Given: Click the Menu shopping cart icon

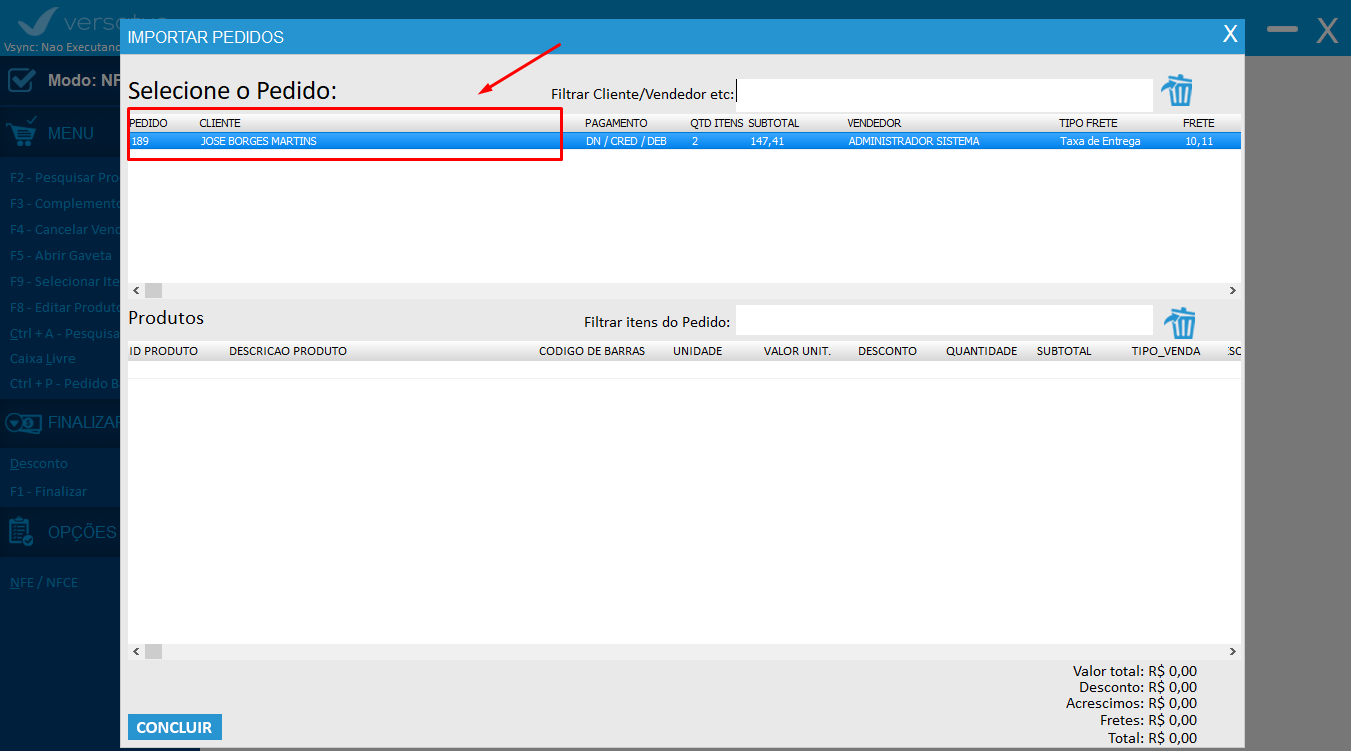Looking at the screenshot, I should tap(22, 132).
